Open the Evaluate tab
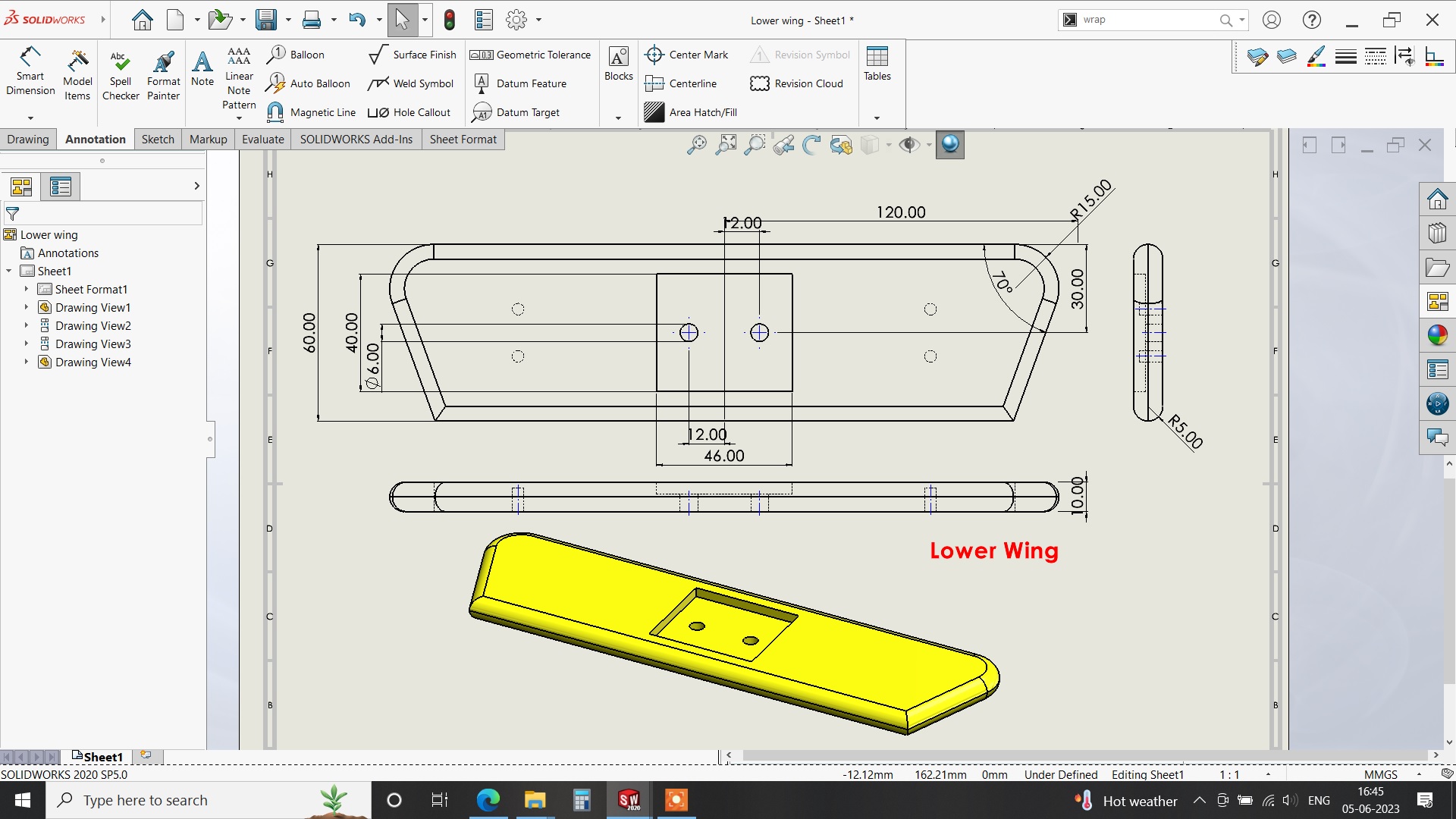Image resolution: width=1456 pixels, height=819 pixels. (262, 139)
